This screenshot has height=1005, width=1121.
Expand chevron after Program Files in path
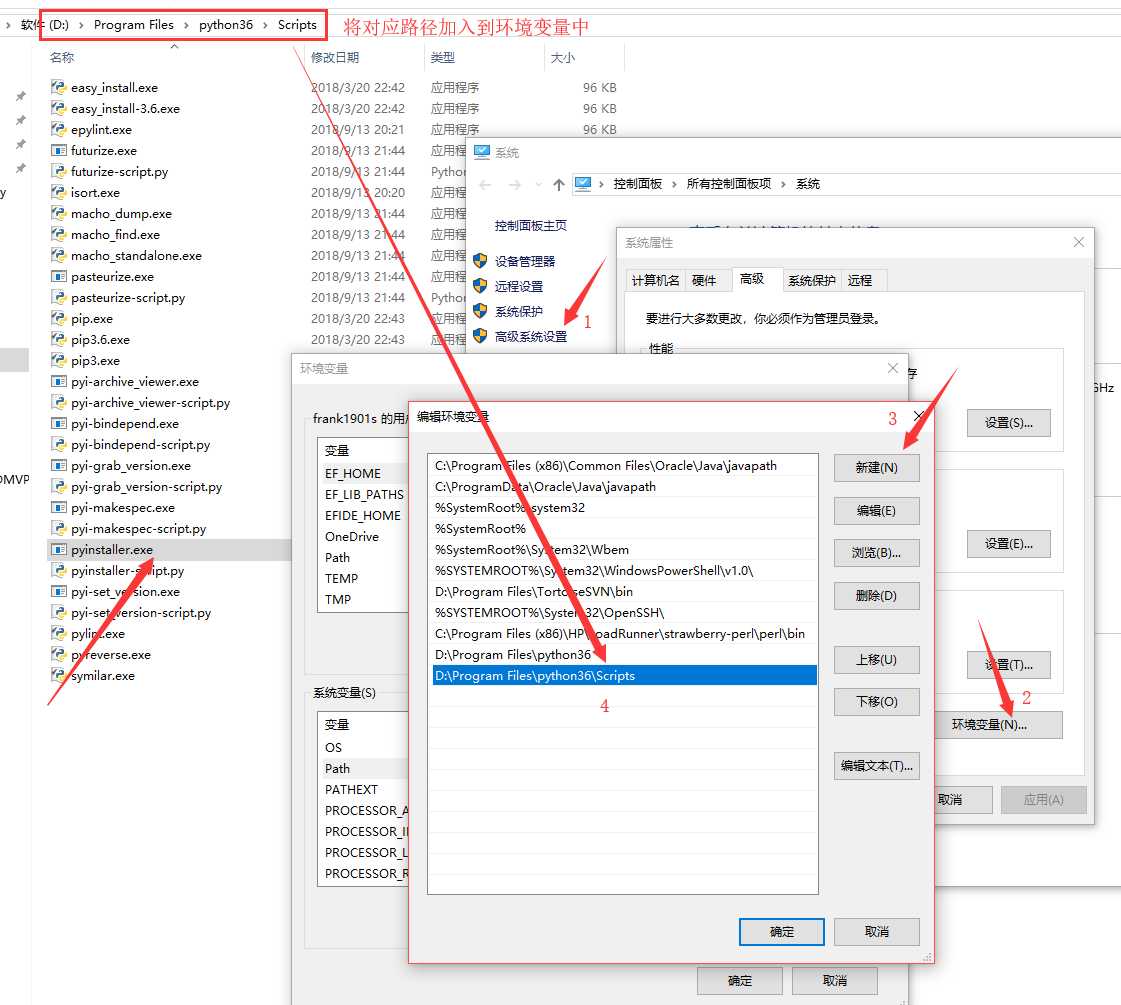click(186, 25)
